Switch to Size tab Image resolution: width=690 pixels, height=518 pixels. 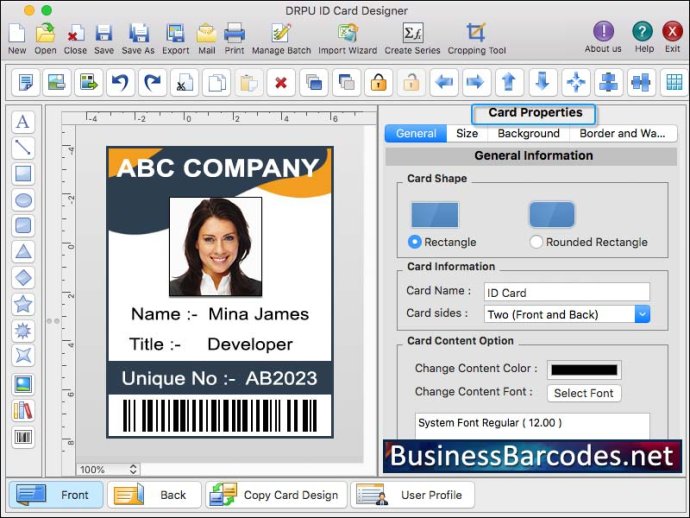467,133
